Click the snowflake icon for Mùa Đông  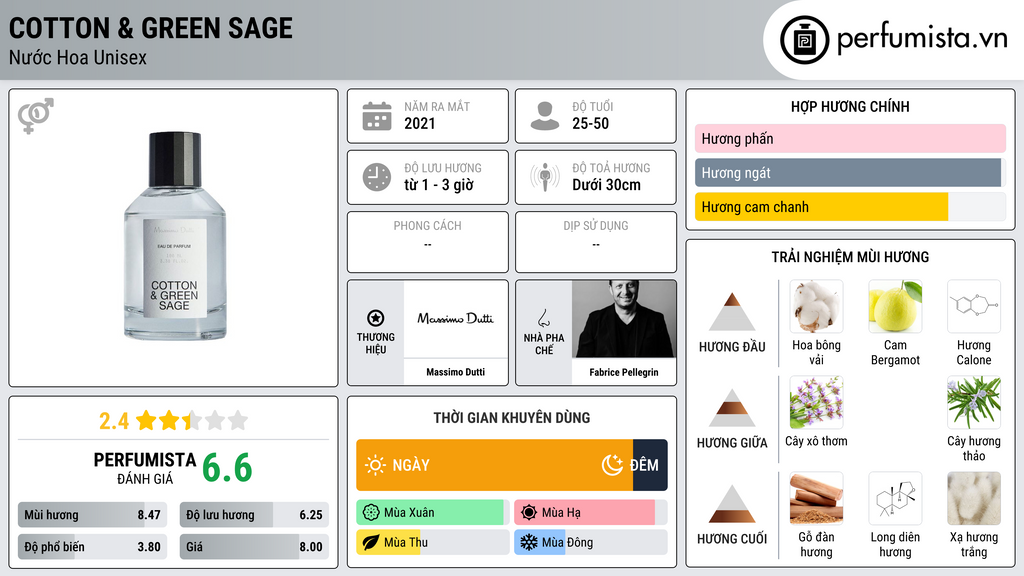click(x=529, y=543)
